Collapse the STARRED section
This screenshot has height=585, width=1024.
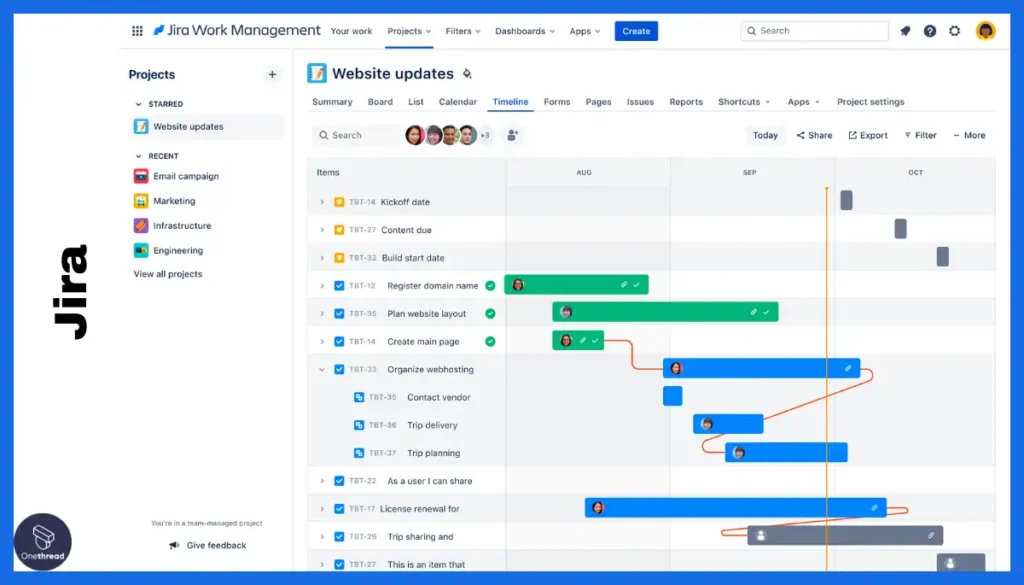coord(138,104)
